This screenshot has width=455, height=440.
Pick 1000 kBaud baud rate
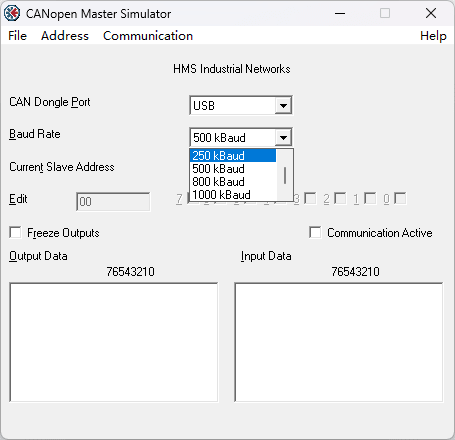click(233, 195)
